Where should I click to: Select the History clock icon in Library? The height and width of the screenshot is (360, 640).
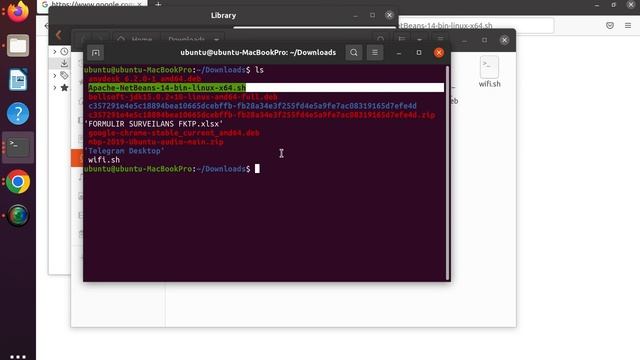click(x=64, y=52)
